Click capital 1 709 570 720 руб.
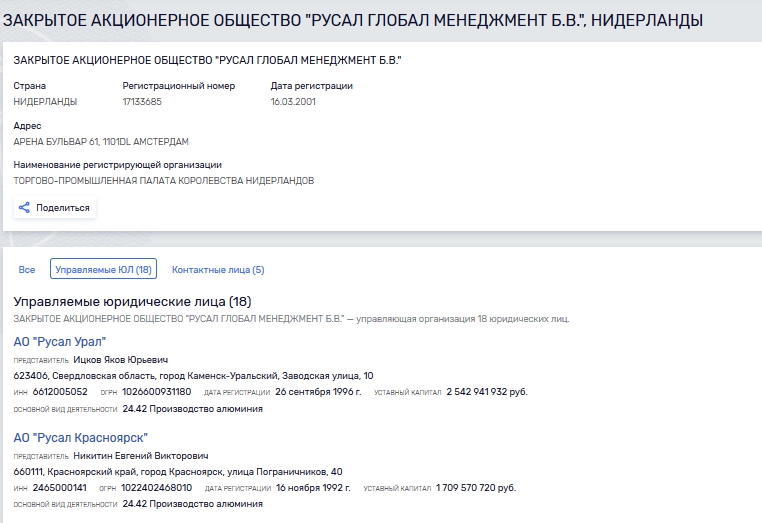Image resolution: width=762 pixels, height=523 pixels. point(476,488)
